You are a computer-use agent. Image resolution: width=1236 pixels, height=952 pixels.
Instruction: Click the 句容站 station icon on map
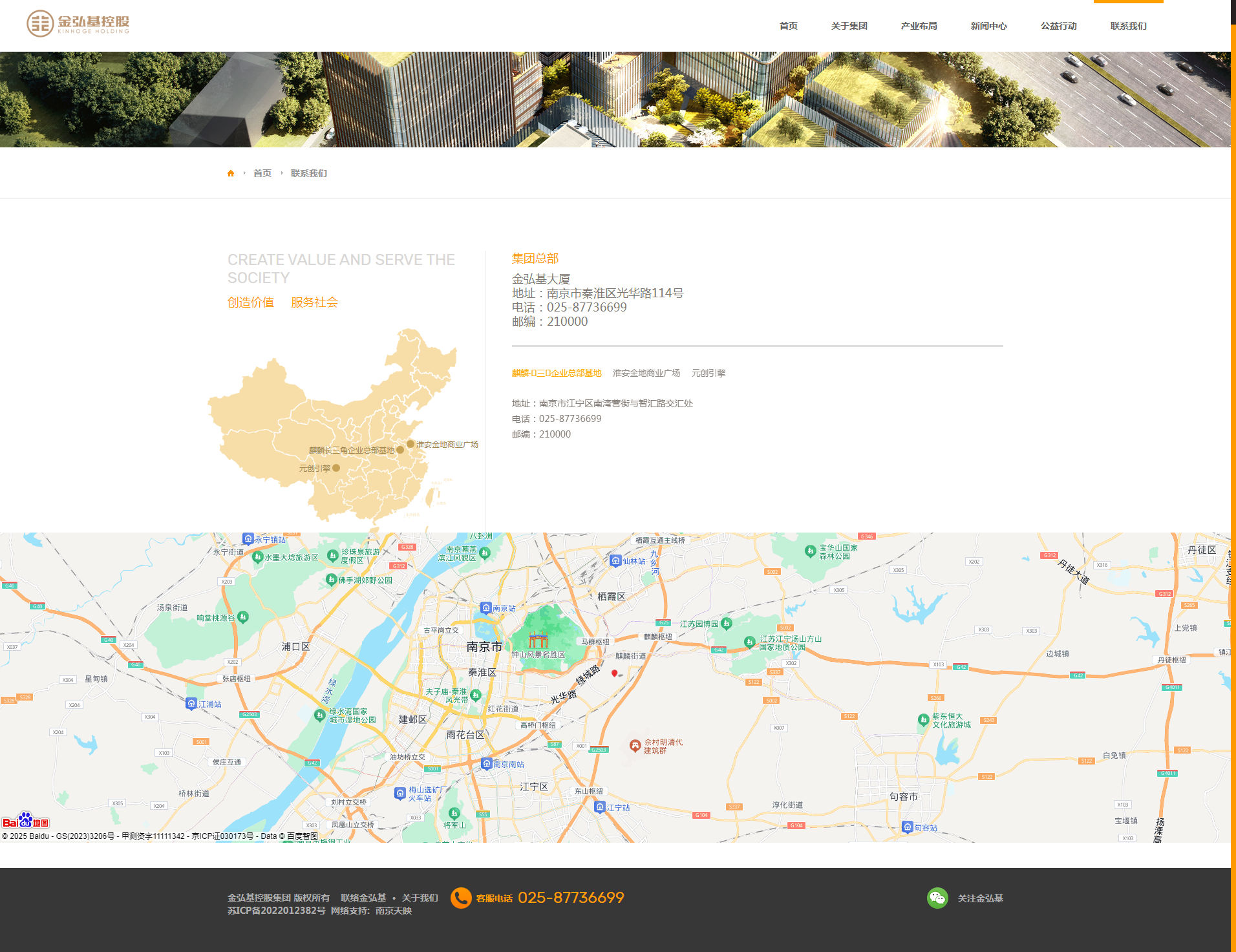[908, 826]
